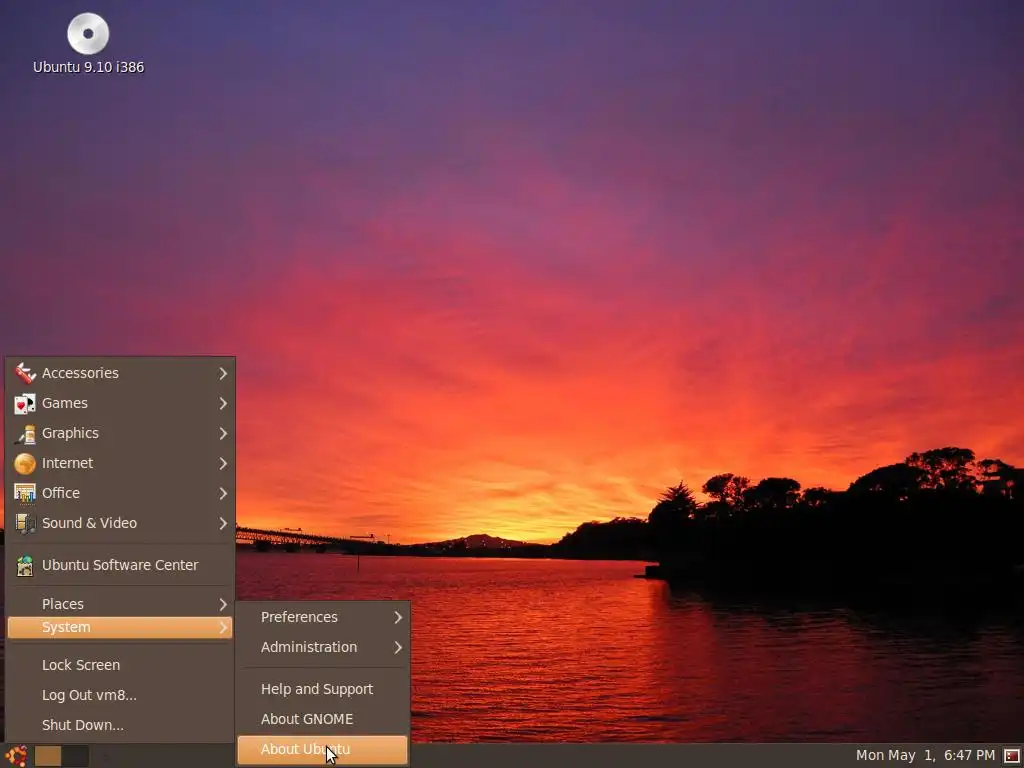The height and width of the screenshot is (768, 1024).
Task: Click the Games playing-cards icon
Action: pos(25,403)
